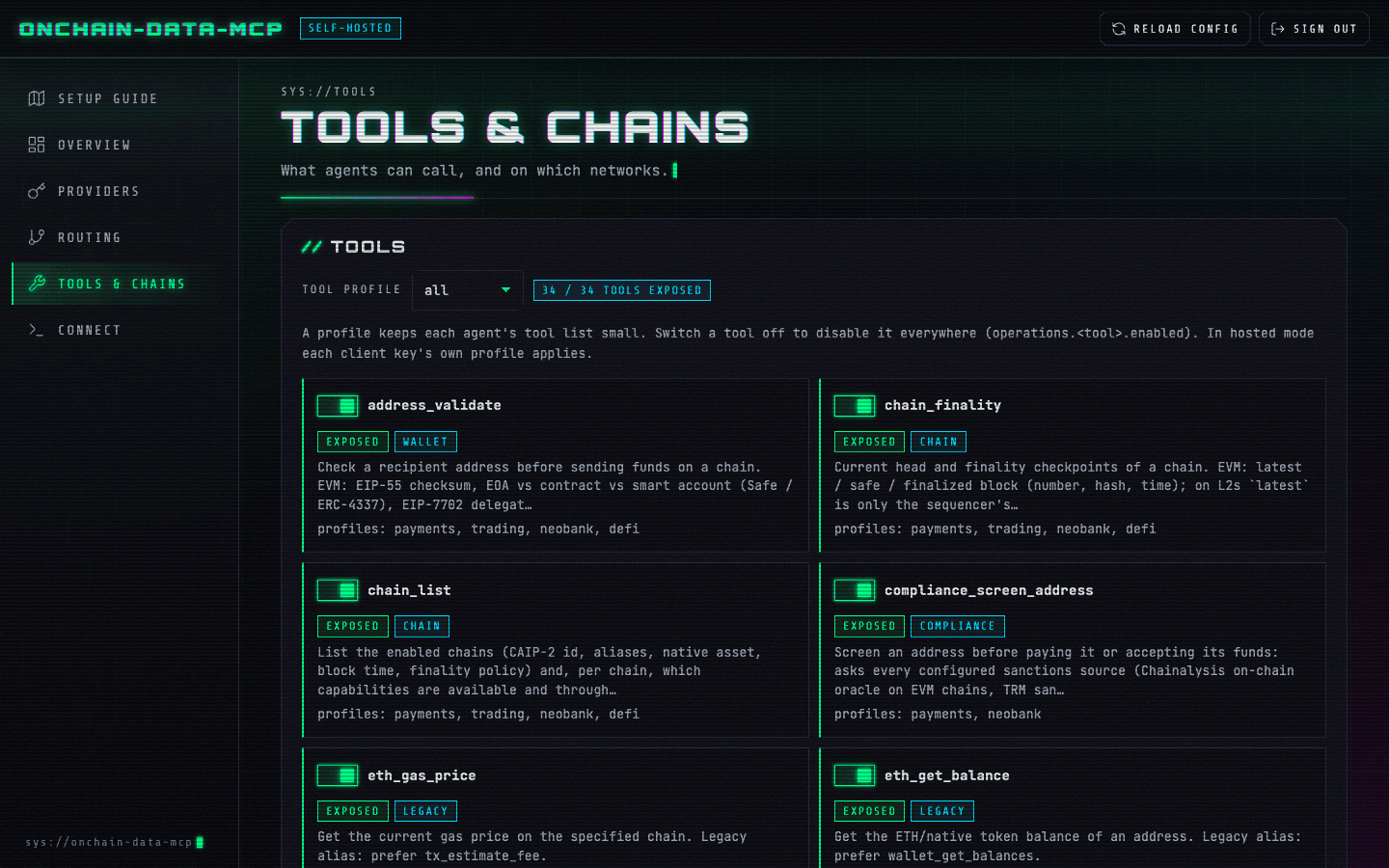Screen dimensions: 1389x868
Task: Toggle off the address_validate tool
Action: [338, 406]
